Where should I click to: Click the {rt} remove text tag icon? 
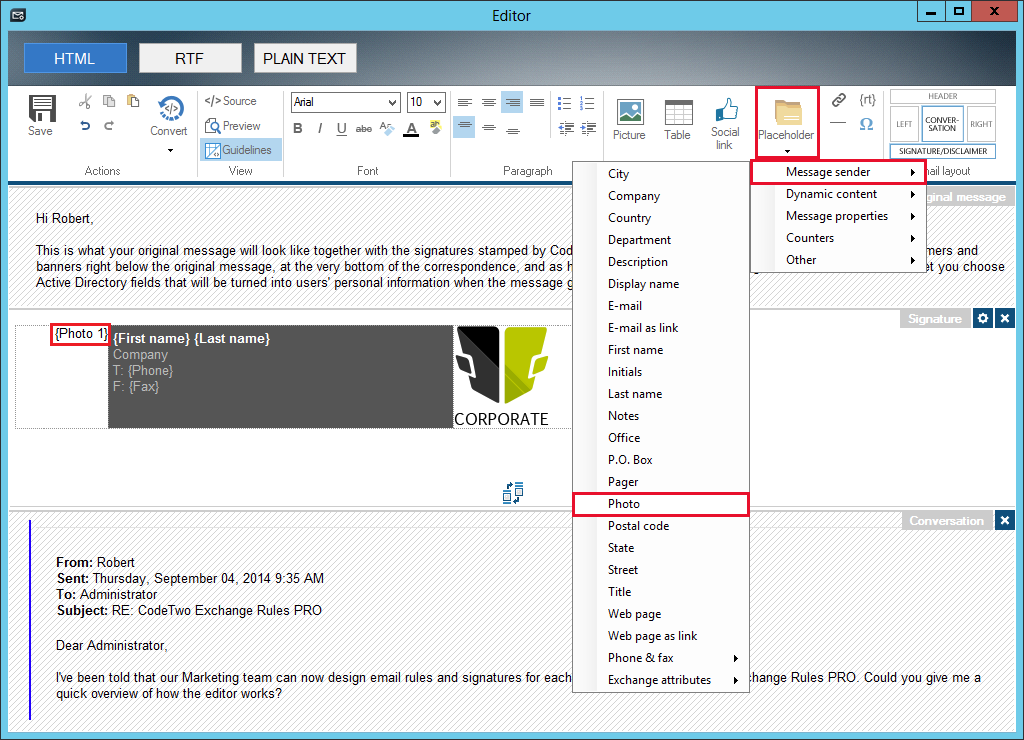(x=867, y=100)
